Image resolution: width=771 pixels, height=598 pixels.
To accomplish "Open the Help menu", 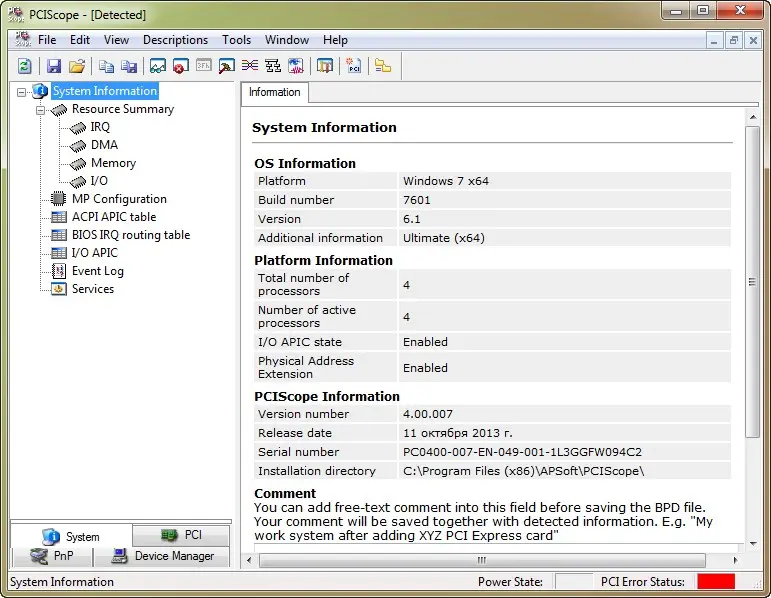I will pos(335,40).
